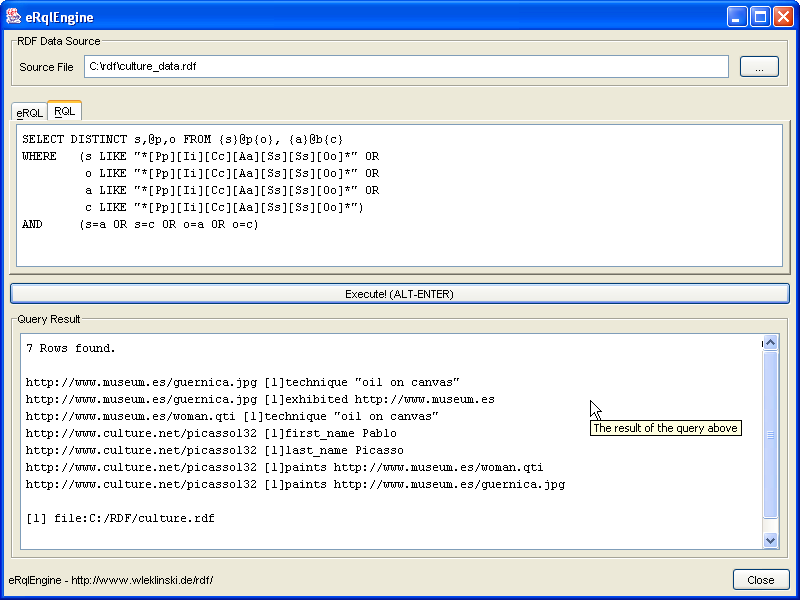Screen dimensions: 800x600
Task: Click the Source File path input field
Action: [x=405, y=67]
